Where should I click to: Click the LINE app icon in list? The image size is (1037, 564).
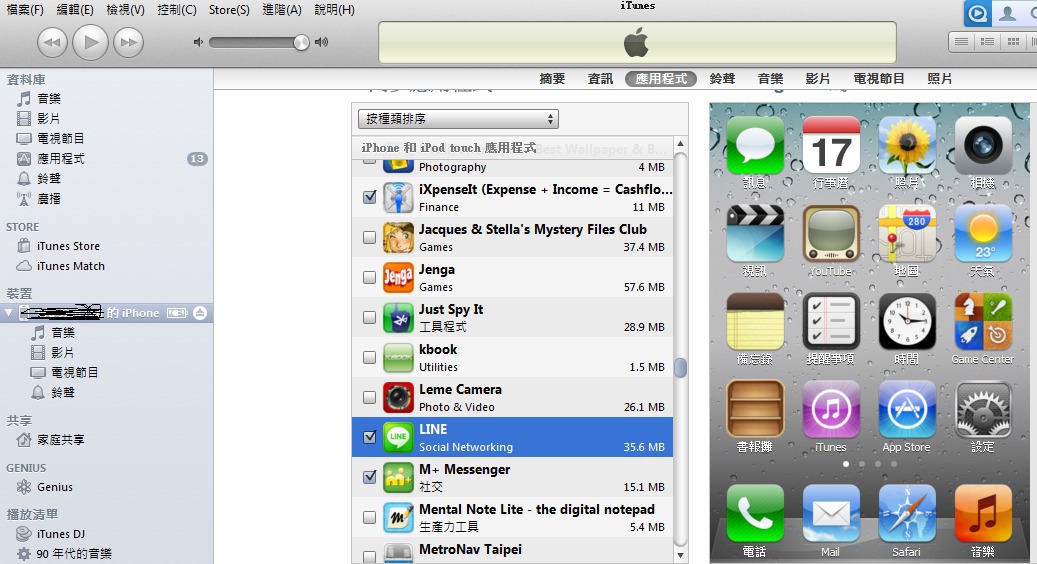pyautogui.click(x=398, y=437)
